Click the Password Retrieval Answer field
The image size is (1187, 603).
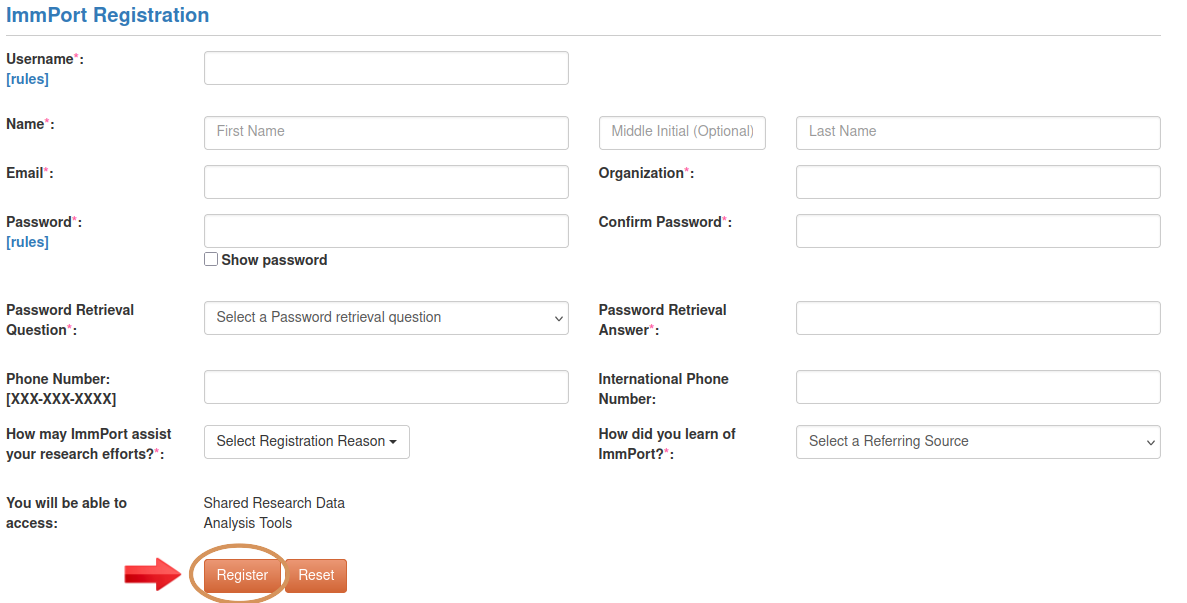pos(978,318)
